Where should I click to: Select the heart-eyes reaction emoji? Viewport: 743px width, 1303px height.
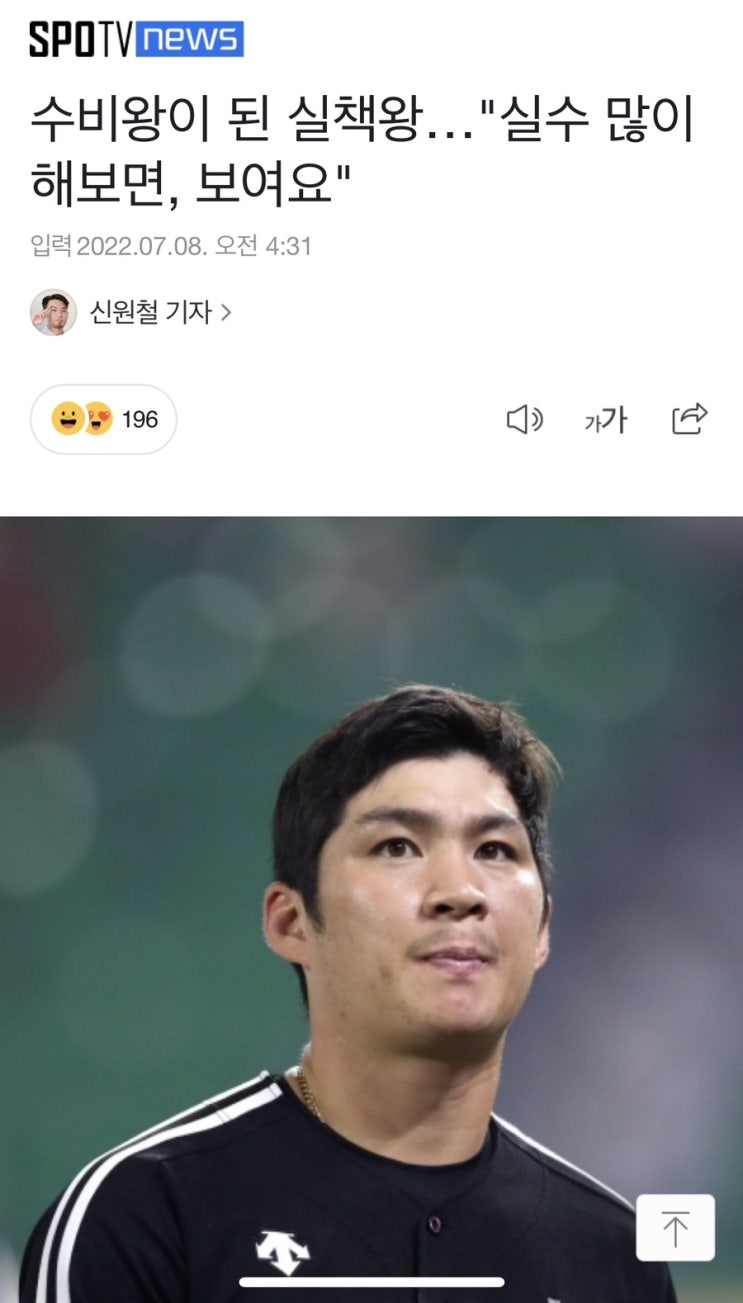point(97,420)
